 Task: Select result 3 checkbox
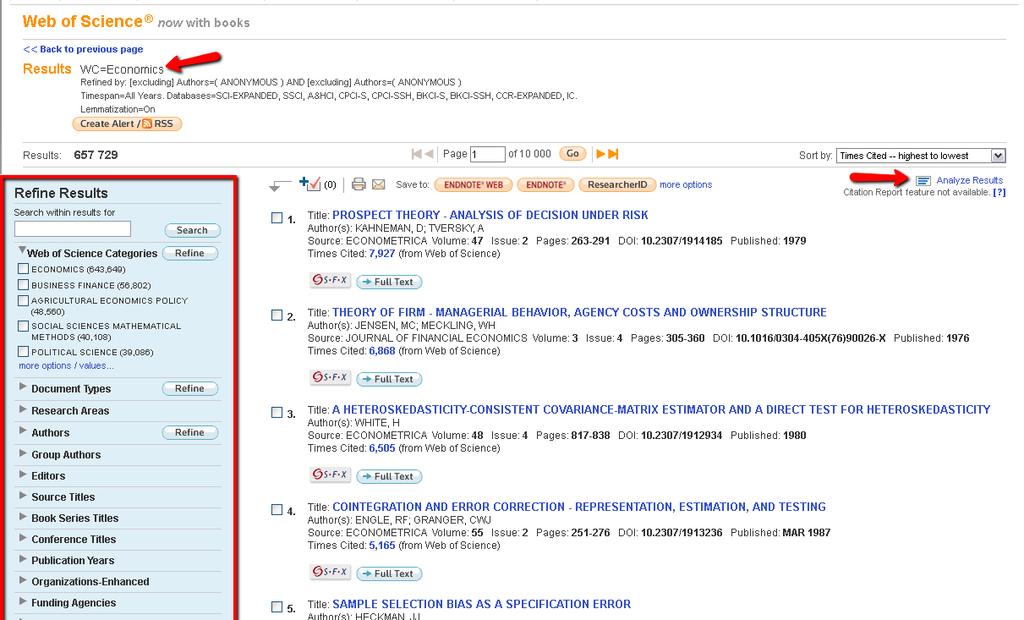277,412
